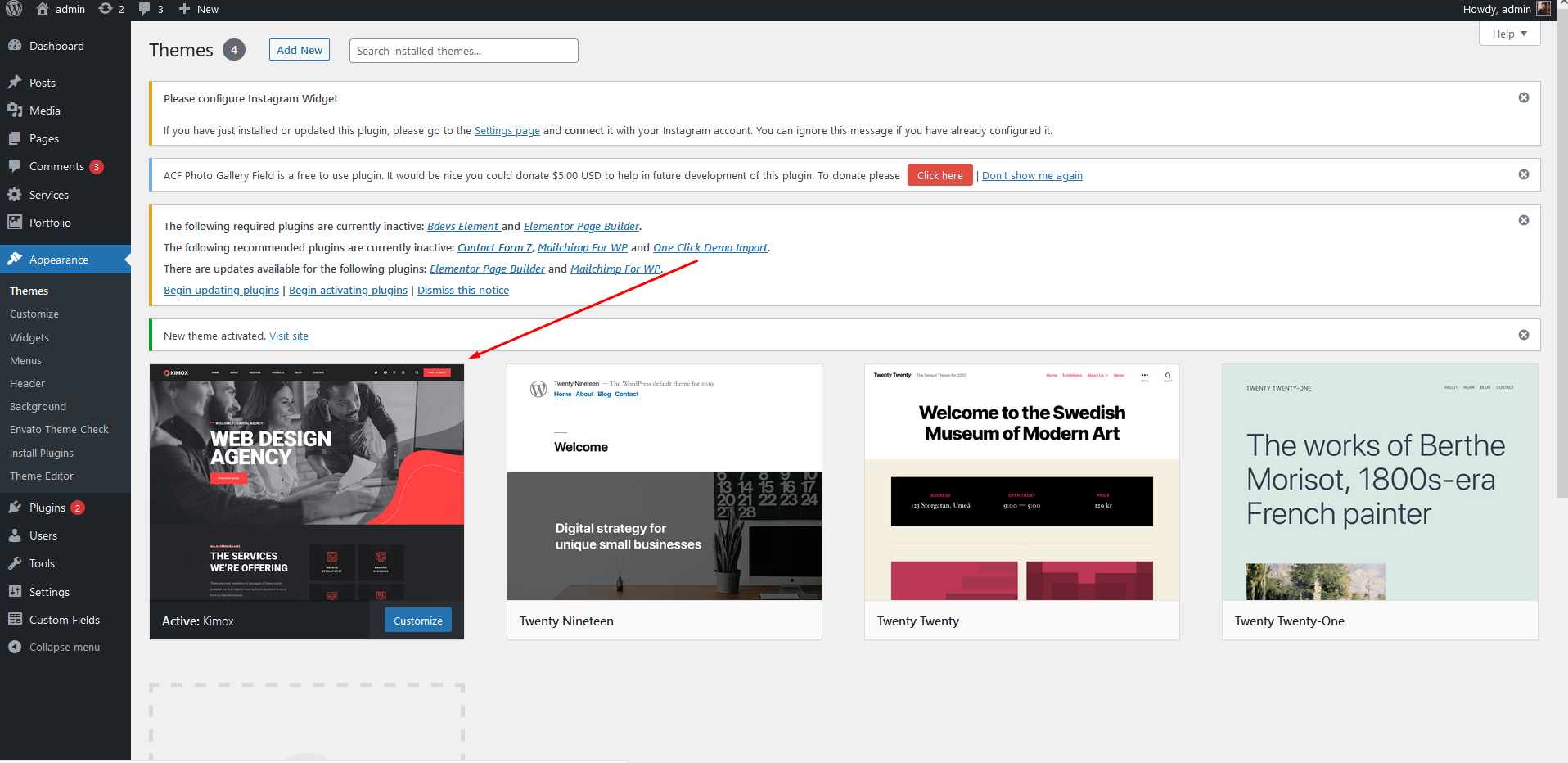Screen dimensions: 1568x763
Task: Click the Services gear icon
Action: tap(15, 195)
